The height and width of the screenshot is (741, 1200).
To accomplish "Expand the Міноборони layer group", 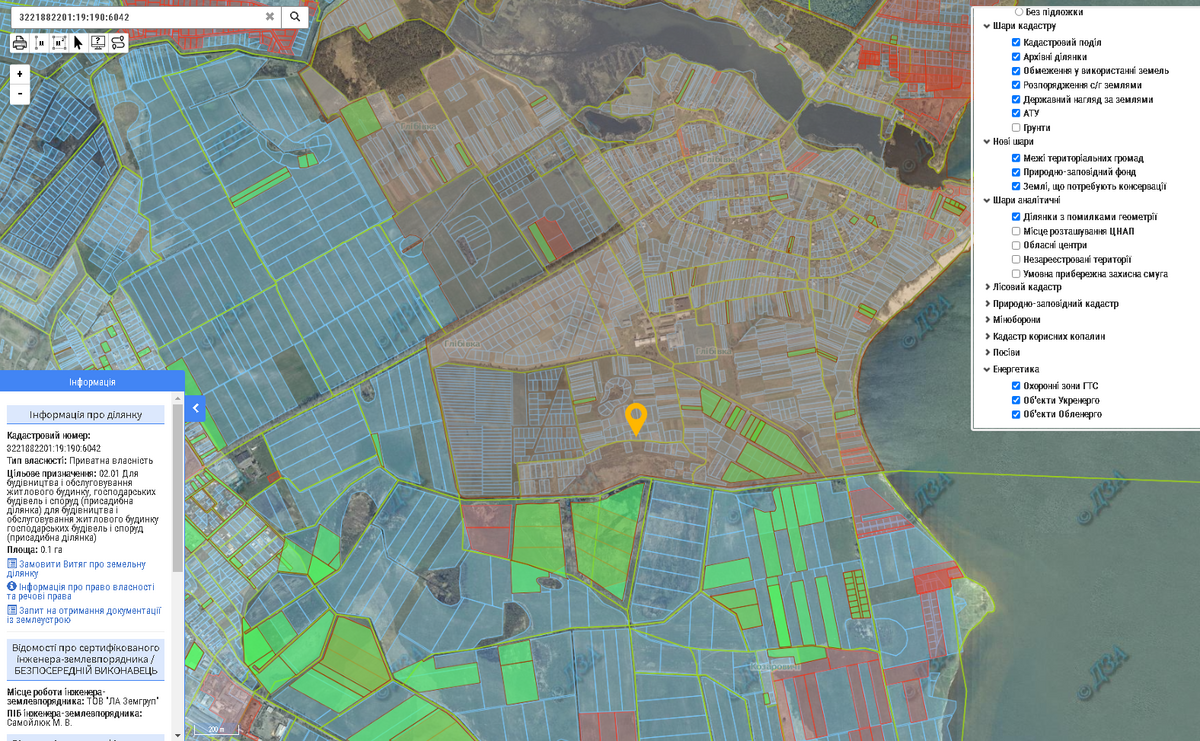I will pos(987,320).
